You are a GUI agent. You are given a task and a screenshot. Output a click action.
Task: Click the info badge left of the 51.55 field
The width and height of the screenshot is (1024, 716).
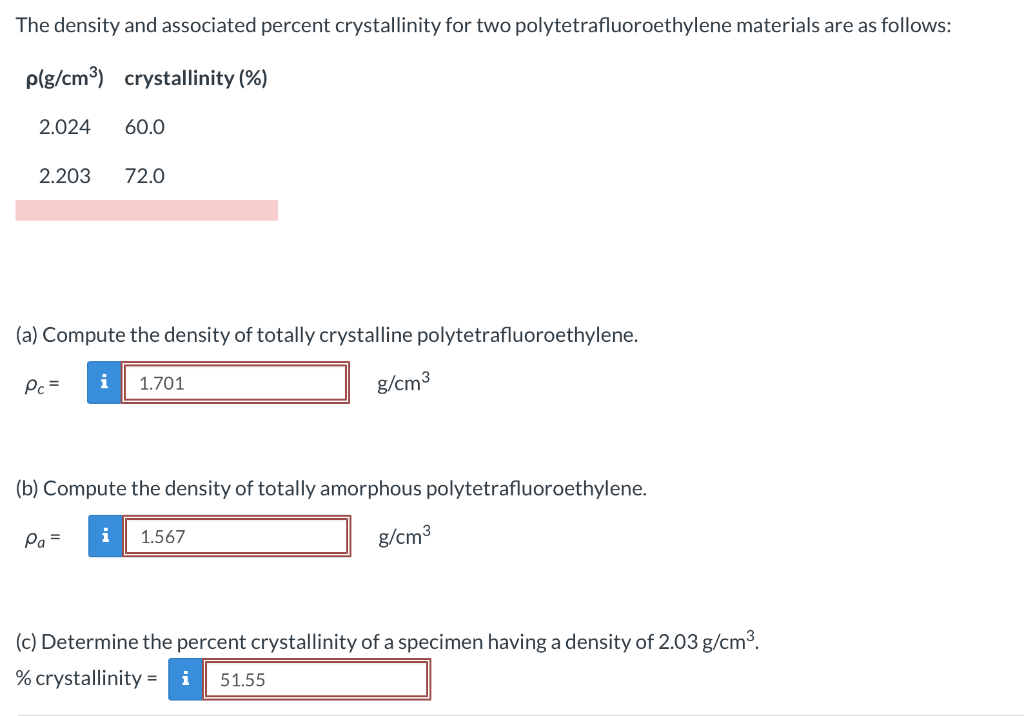(184, 679)
